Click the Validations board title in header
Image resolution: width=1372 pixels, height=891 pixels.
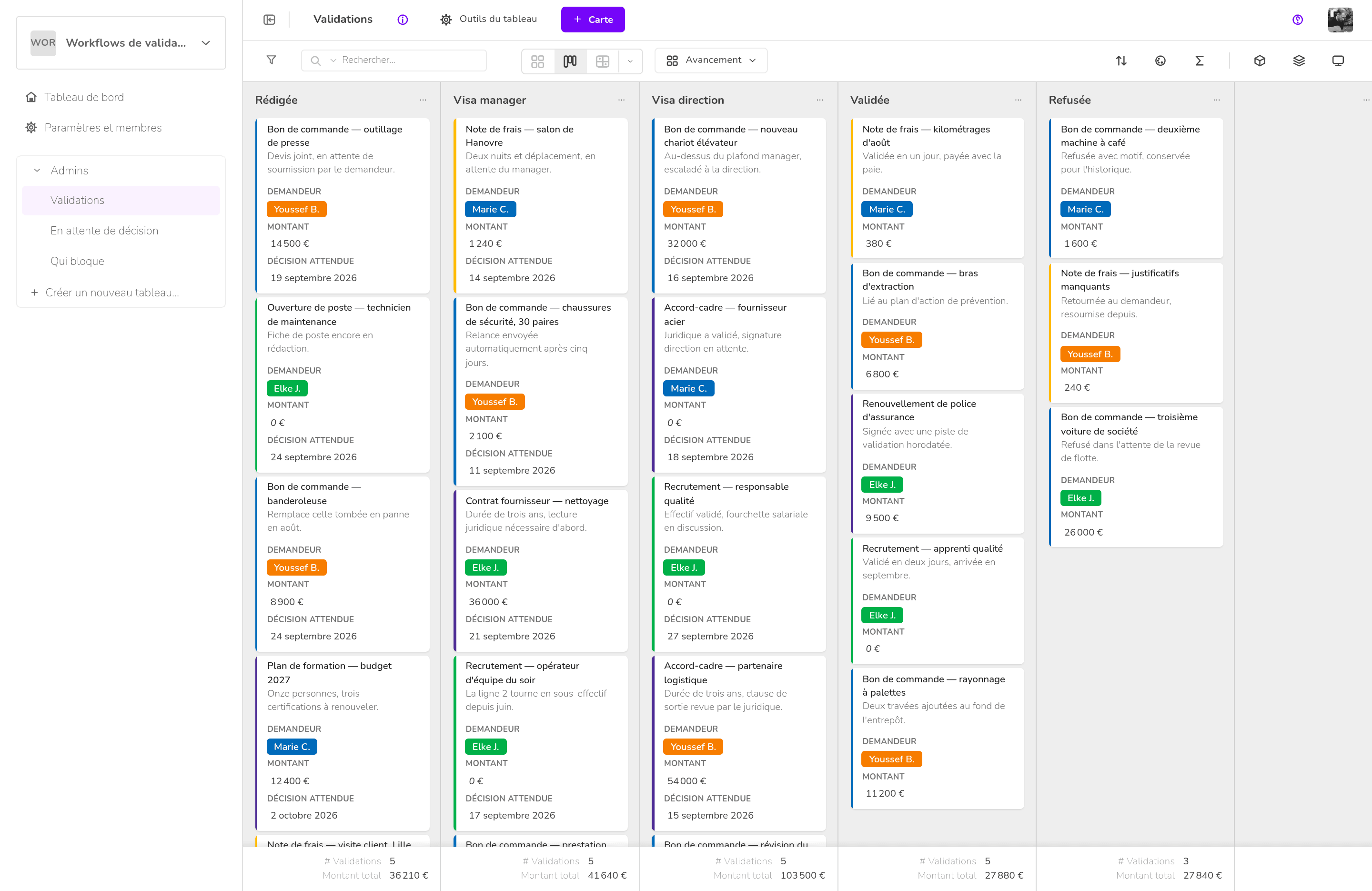pyautogui.click(x=343, y=19)
